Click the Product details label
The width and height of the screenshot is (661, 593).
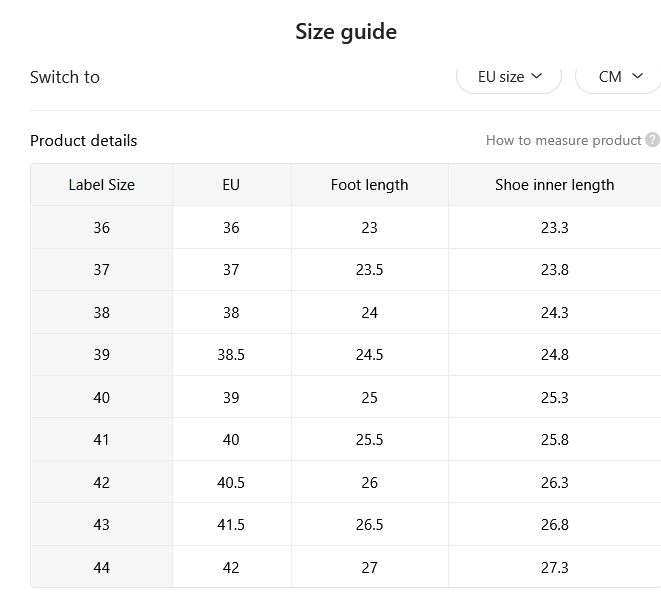point(83,140)
